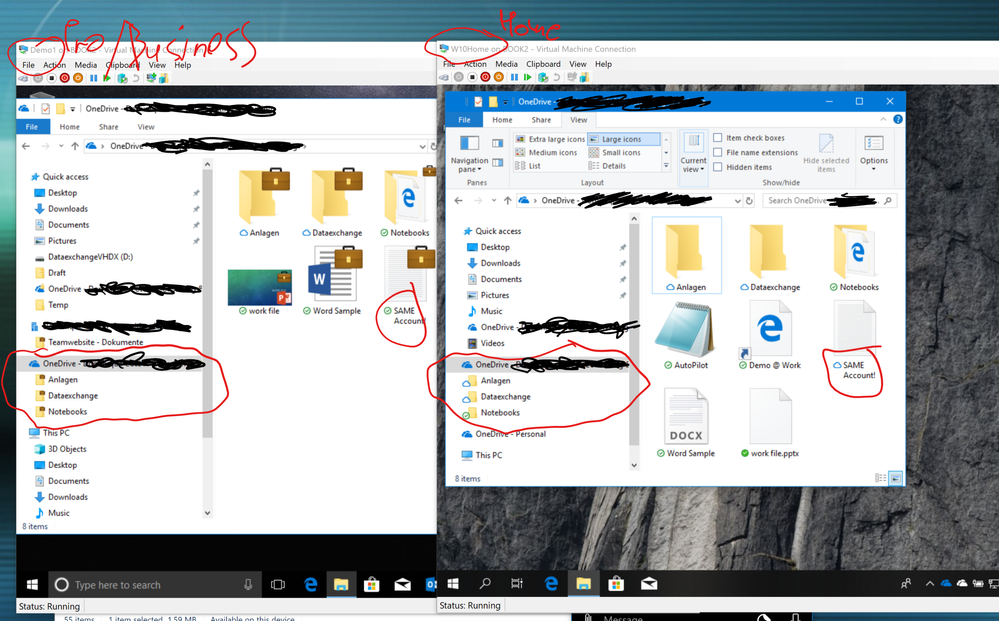This screenshot has width=999, height=621.
Task: Select Medium icons layout
Action: 546,152
